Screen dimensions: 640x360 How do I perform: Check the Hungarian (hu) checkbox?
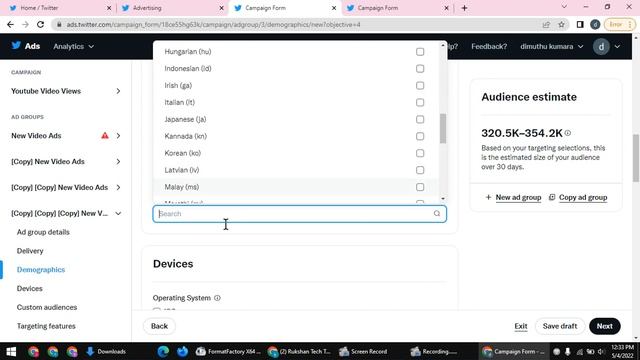pos(420,52)
